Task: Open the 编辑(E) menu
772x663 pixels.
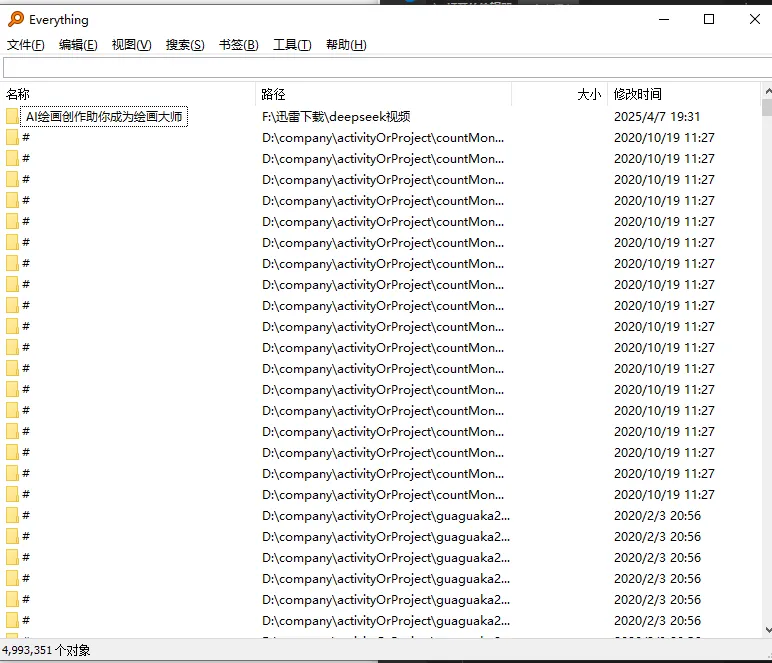Action: pos(78,45)
